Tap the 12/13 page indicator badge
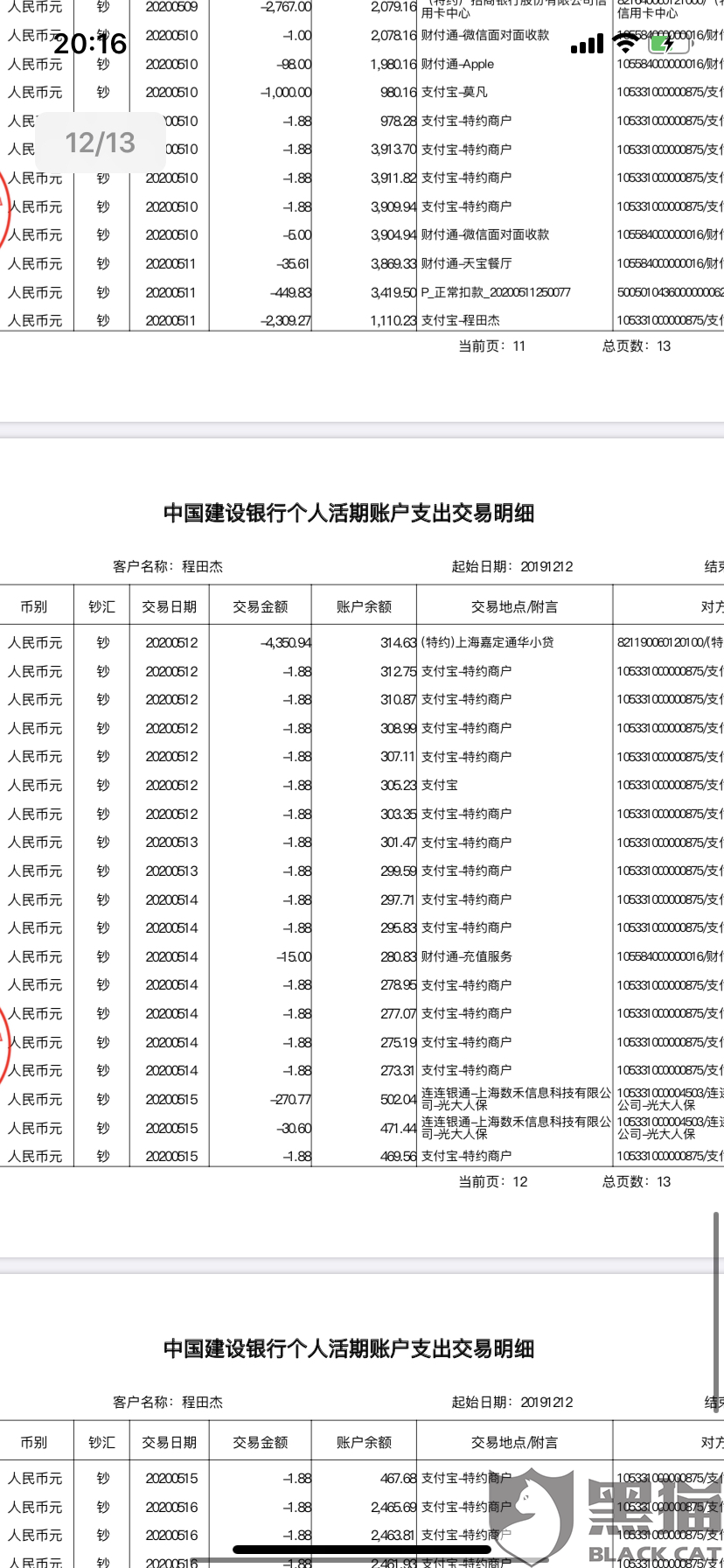724x1568 pixels. point(101,143)
